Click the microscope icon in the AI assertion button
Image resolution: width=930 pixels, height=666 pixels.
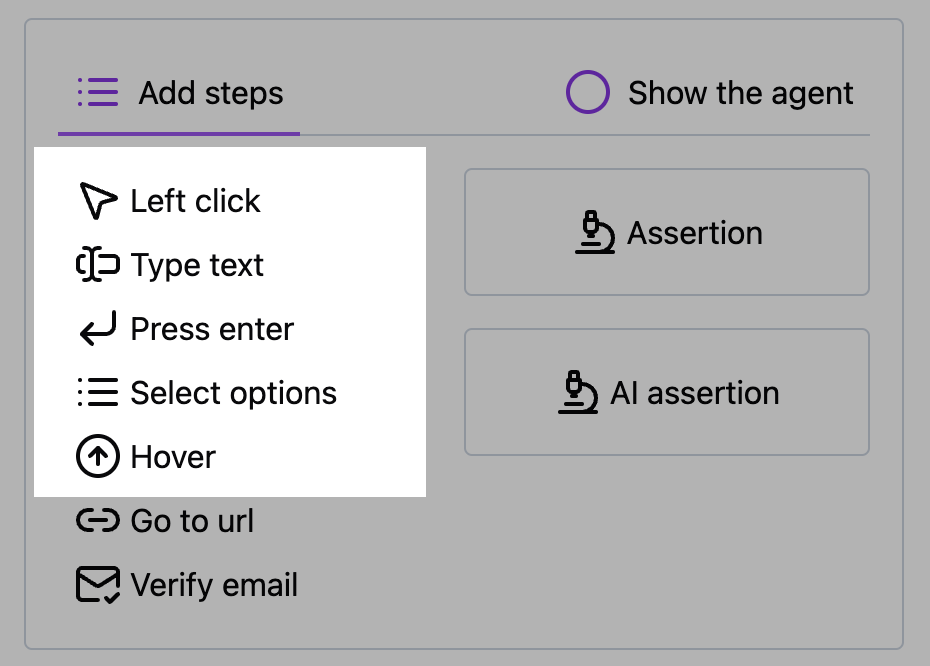pyautogui.click(x=578, y=393)
